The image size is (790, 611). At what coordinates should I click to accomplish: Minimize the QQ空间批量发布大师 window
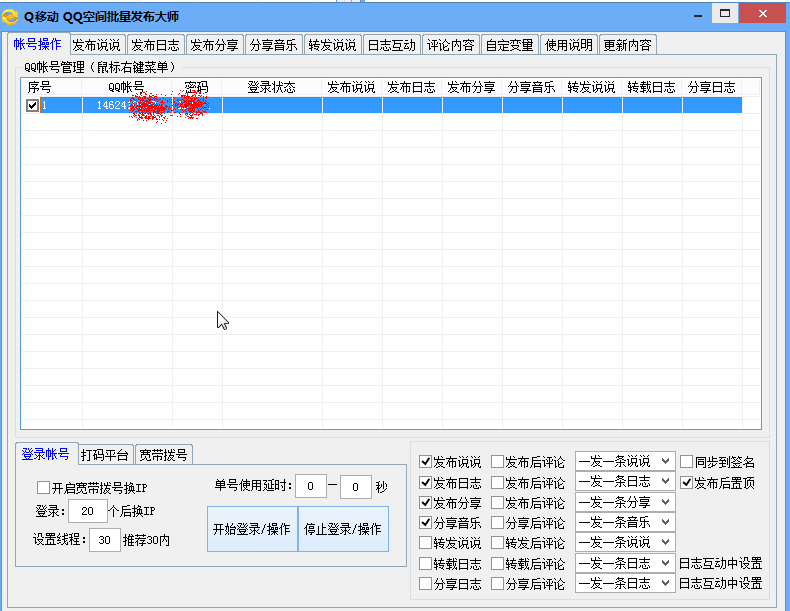[x=698, y=16]
